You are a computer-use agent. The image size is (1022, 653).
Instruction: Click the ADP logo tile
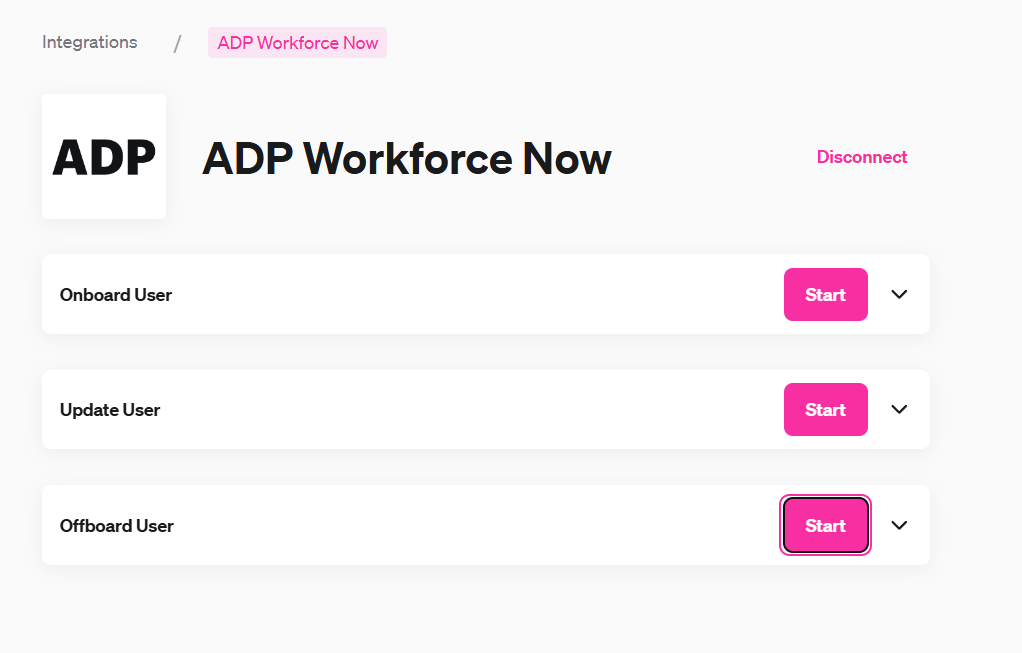point(104,156)
